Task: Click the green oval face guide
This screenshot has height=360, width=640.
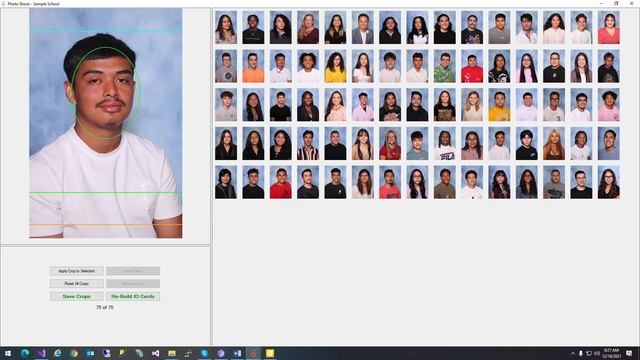Action: click(106, 93)
